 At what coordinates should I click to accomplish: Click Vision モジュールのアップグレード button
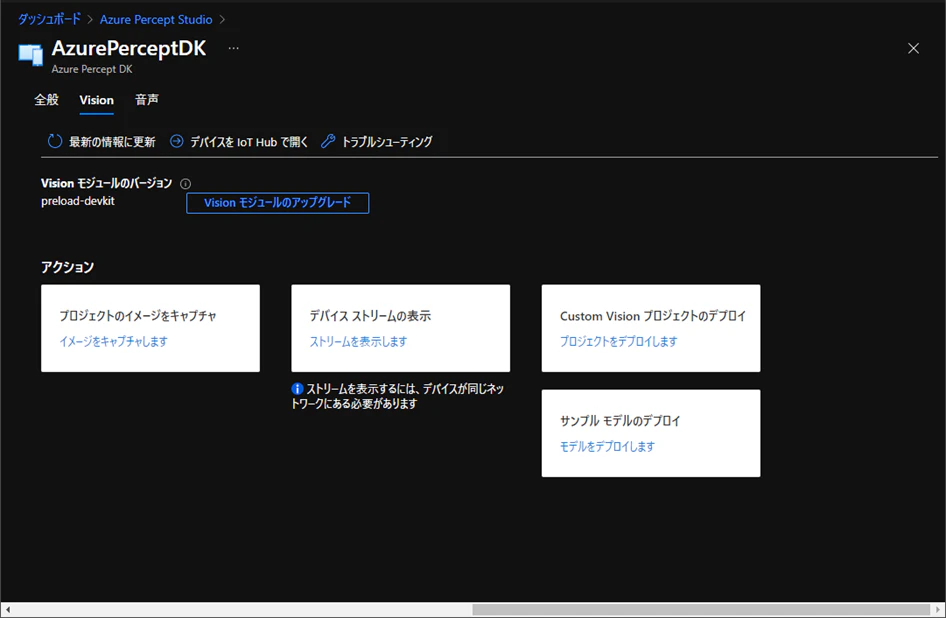pos(278,203)
